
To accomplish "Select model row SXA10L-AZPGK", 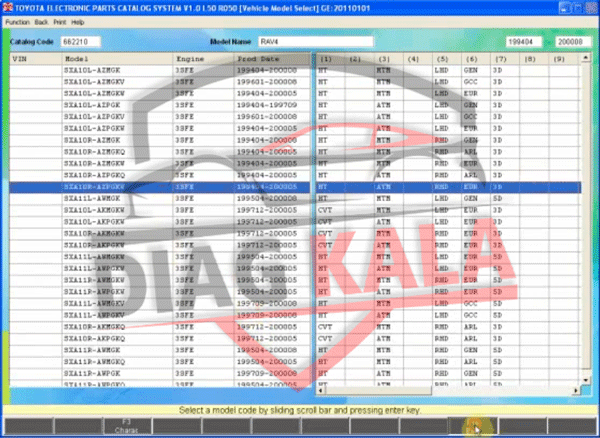I will tap(295, 105).
